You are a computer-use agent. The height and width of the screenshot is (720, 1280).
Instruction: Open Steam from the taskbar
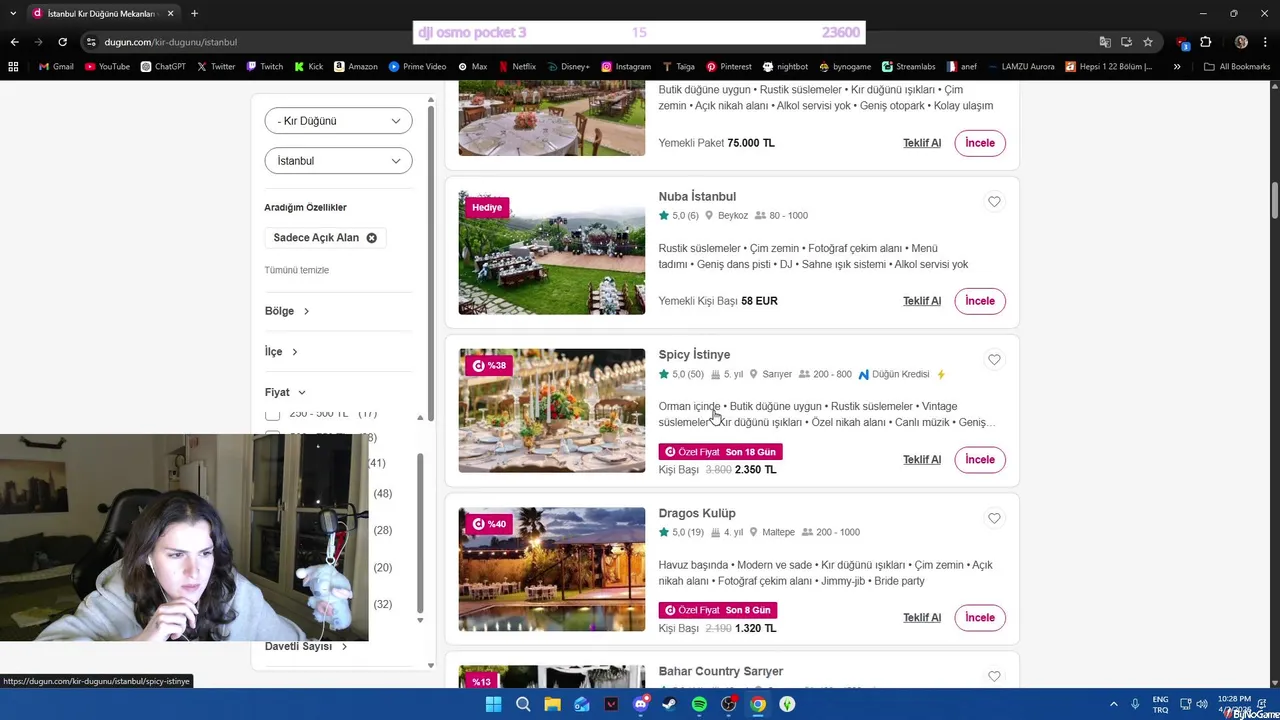[x=669, y=704]
